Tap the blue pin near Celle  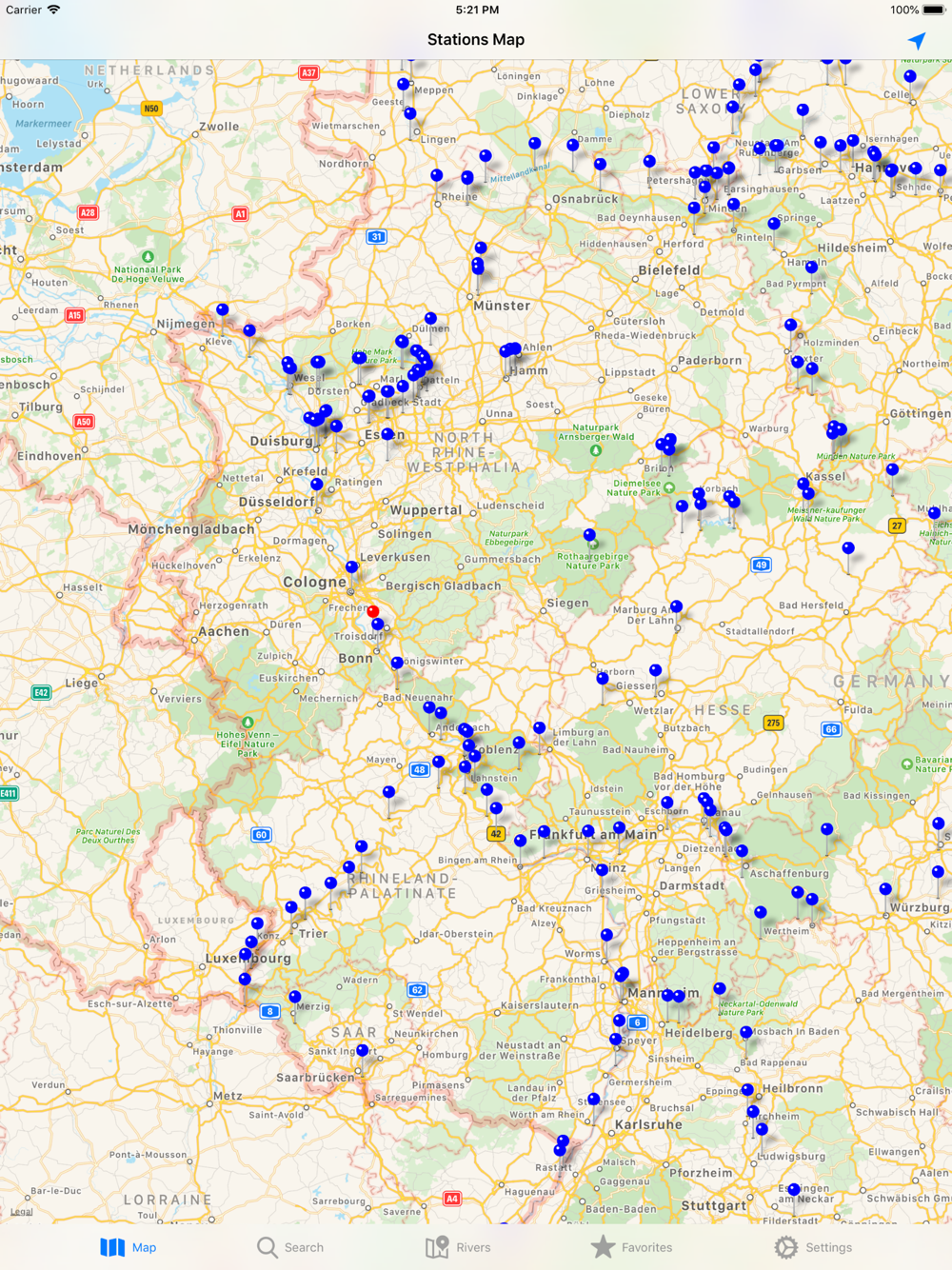tap(910, 77)
